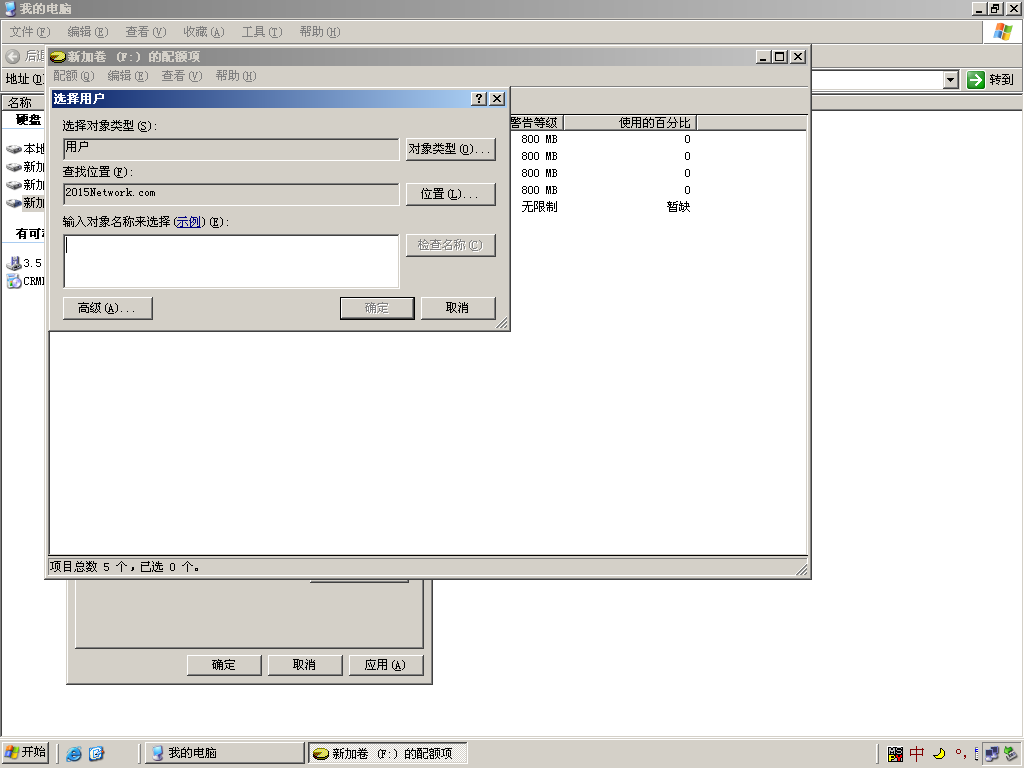Viewport: 1024px width, 768px height.
Task: Open the network connection tray icon
Action: pyautogui.click(x=992, y=754)
